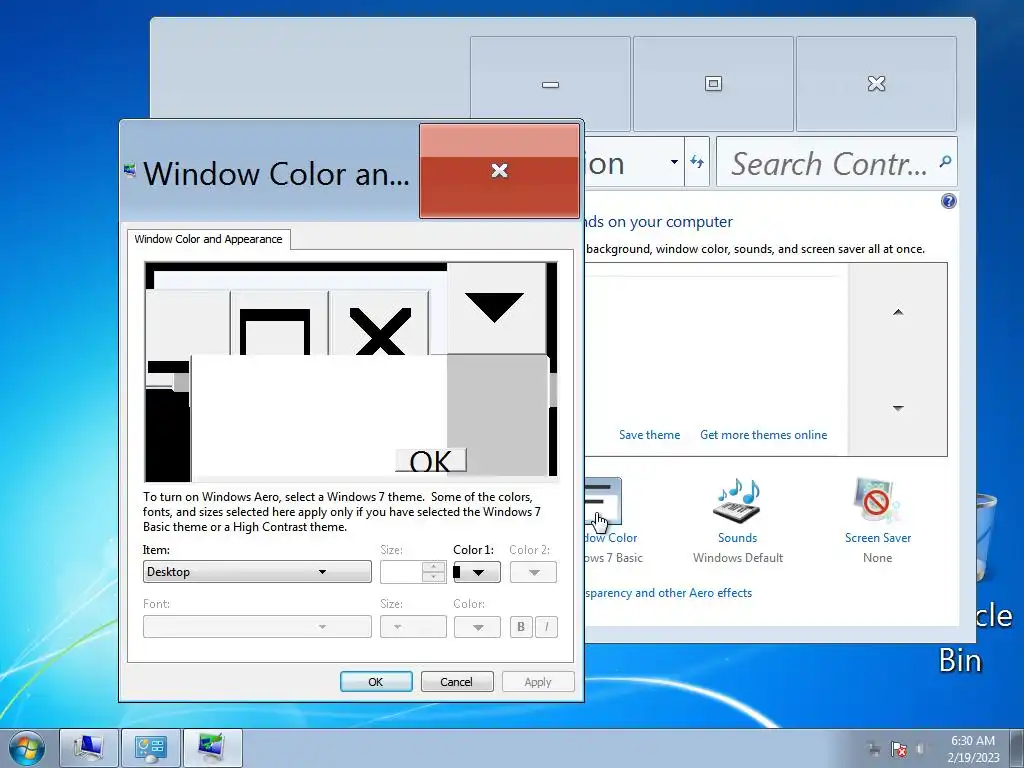Click the Window Color icon

point(603,502)
